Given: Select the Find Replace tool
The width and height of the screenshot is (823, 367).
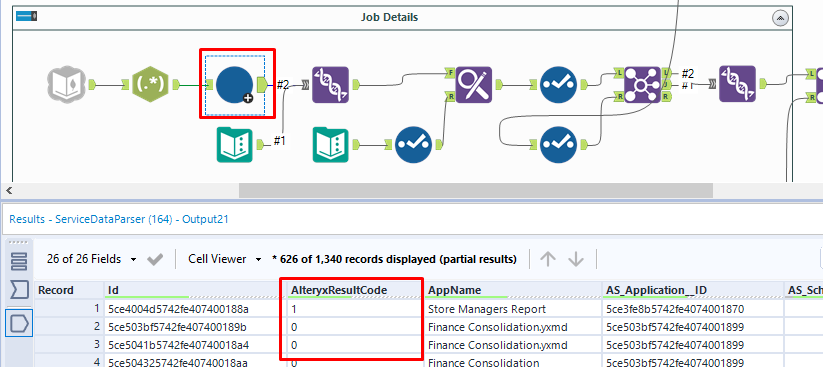Looking at the screenshot, I should [x=473, y=85].
